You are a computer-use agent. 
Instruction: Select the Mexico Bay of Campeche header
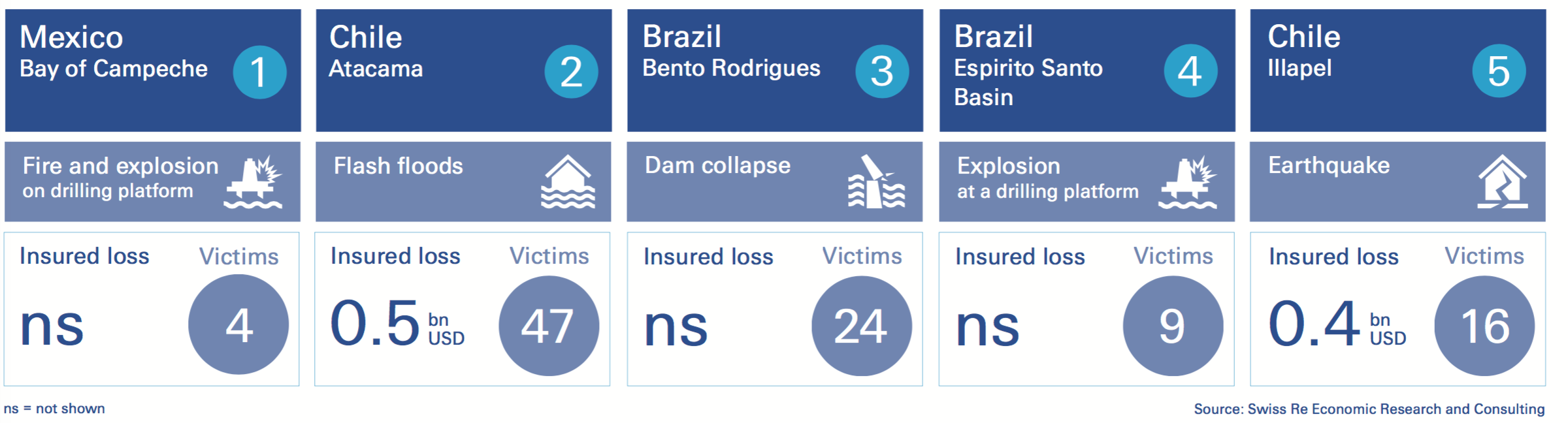pos(114,52)
